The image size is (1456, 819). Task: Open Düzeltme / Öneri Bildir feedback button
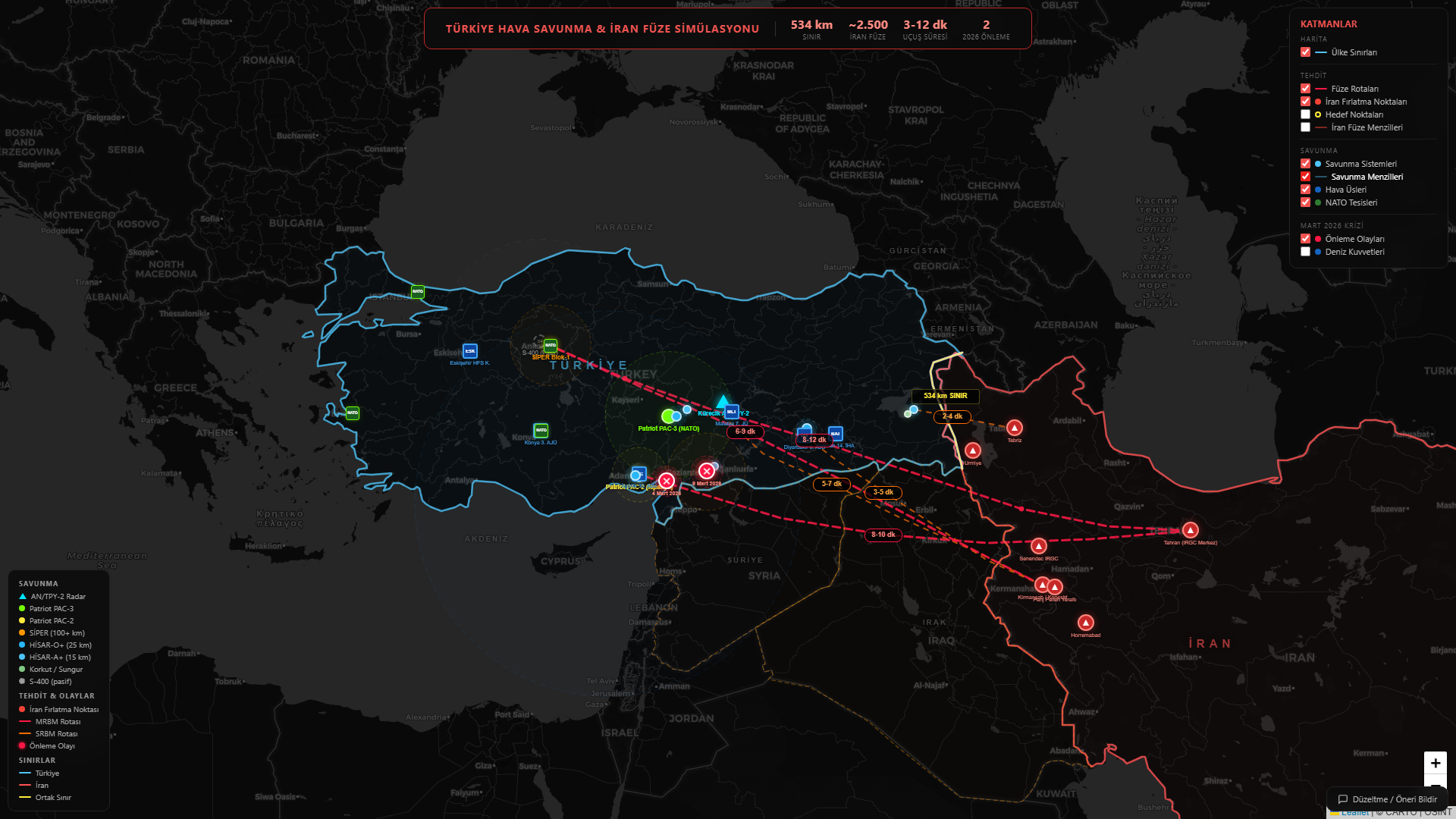pyautogui.click(x=1387, y=799)
